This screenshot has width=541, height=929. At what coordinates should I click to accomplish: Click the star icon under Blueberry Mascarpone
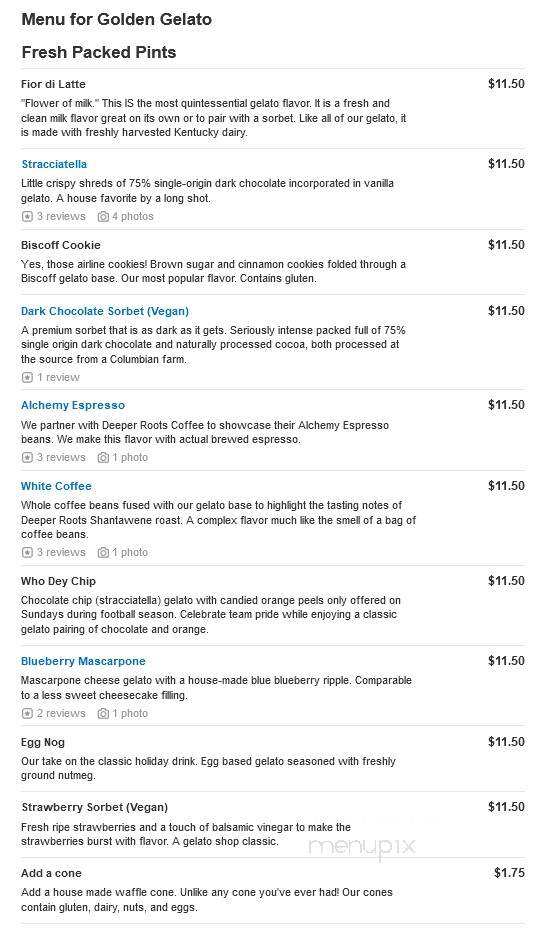point(27,713)
